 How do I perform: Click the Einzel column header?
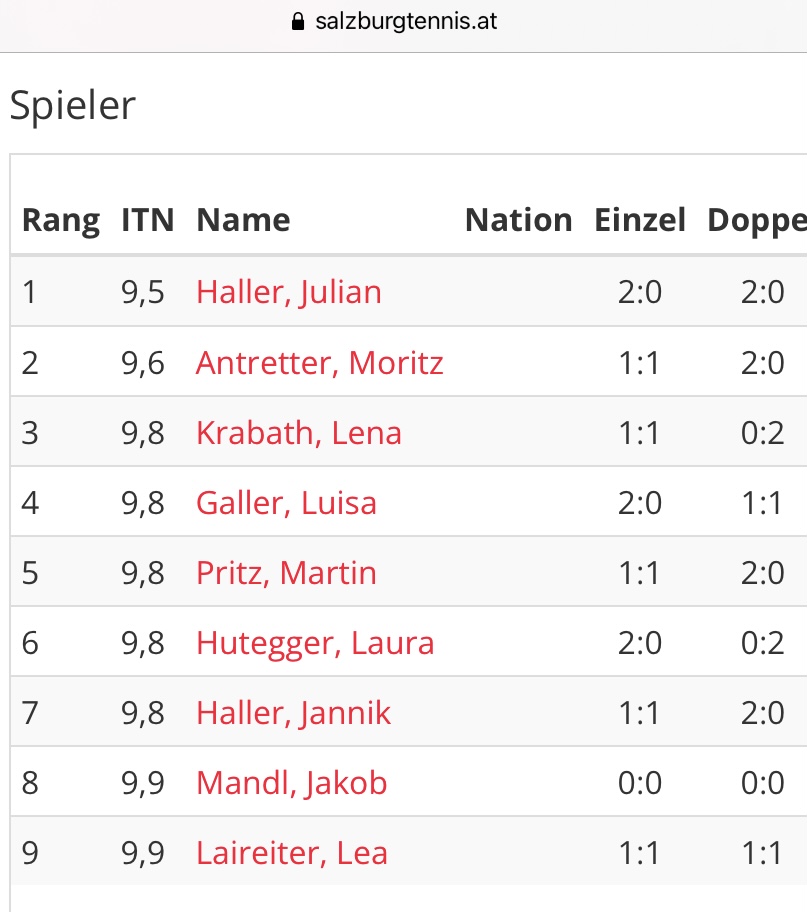tap(639, 220)
